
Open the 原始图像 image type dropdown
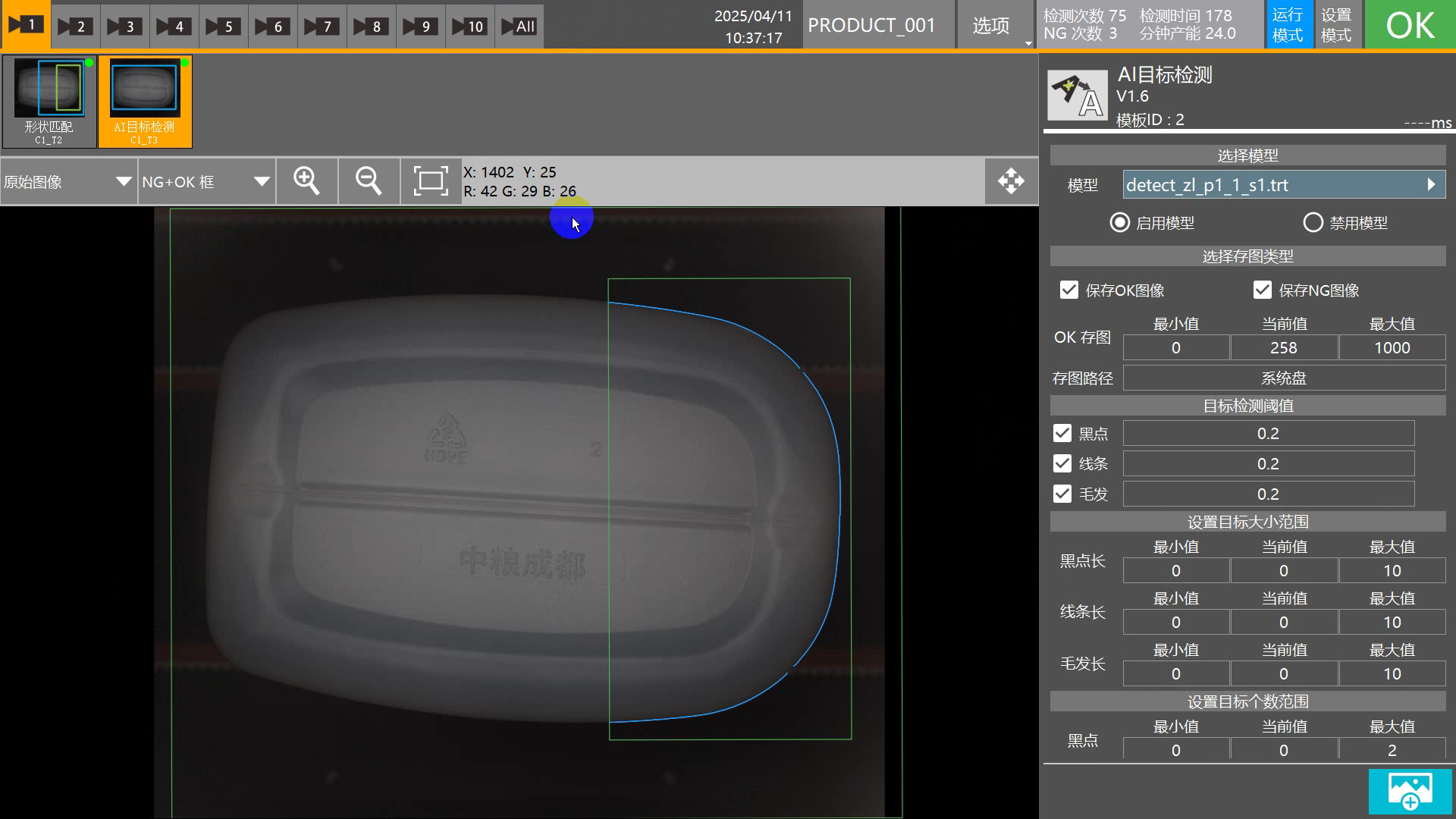pyautogui.click(x=68, y=181)
